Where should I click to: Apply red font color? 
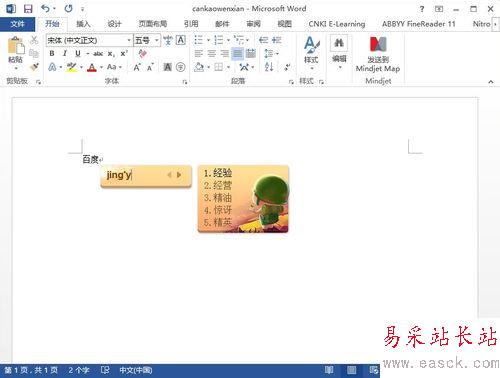(x=92, y=67)
